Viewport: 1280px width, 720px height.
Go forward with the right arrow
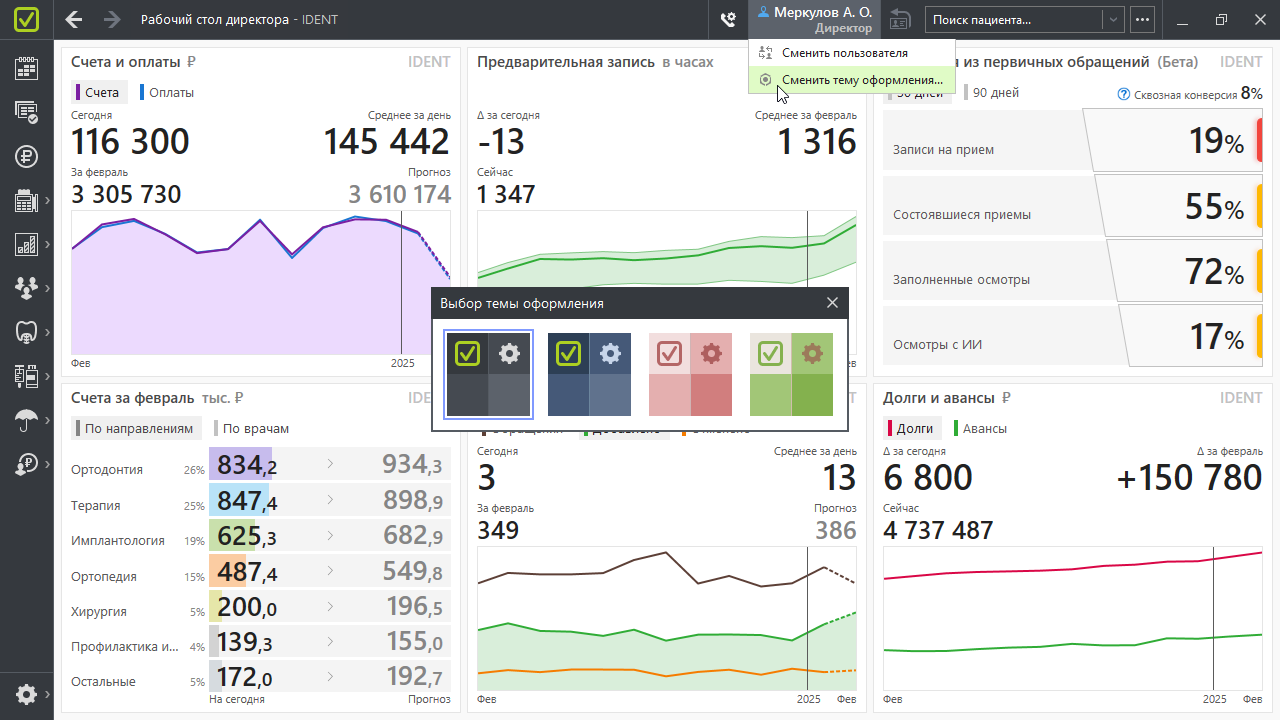pos(112,19)
